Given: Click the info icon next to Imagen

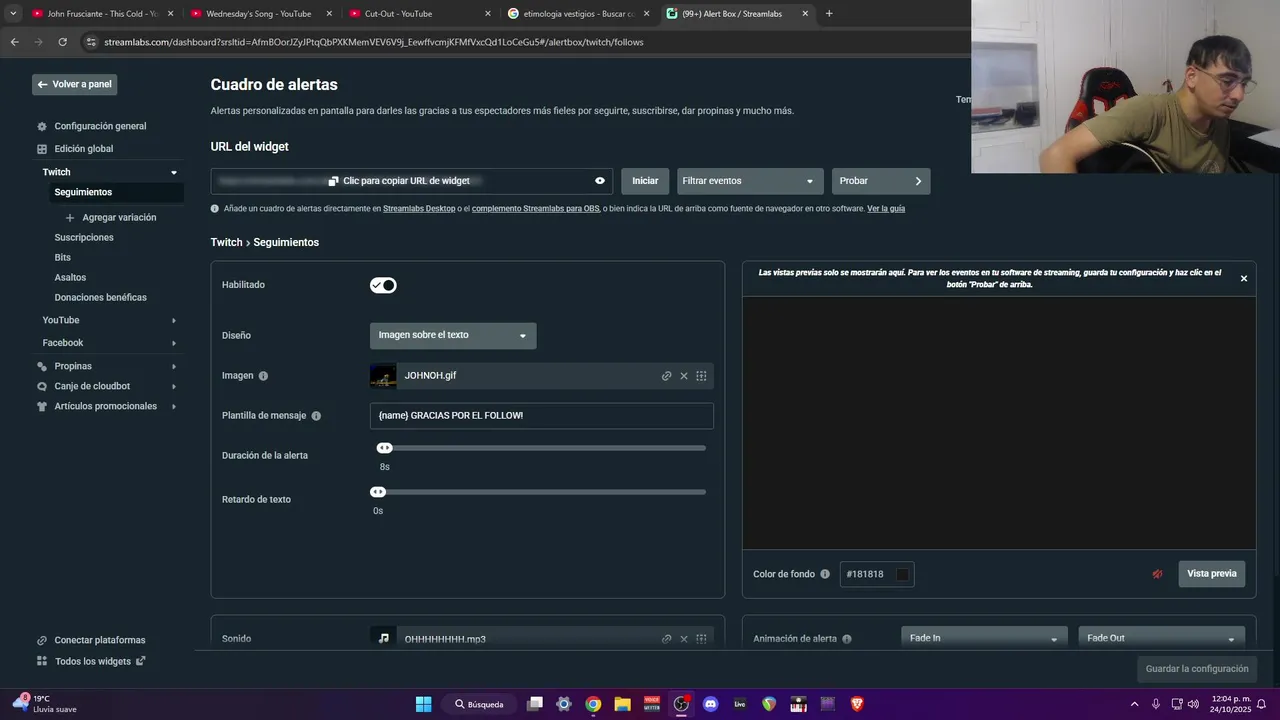Looking at the screenshot, I should (x=263, y=376).
